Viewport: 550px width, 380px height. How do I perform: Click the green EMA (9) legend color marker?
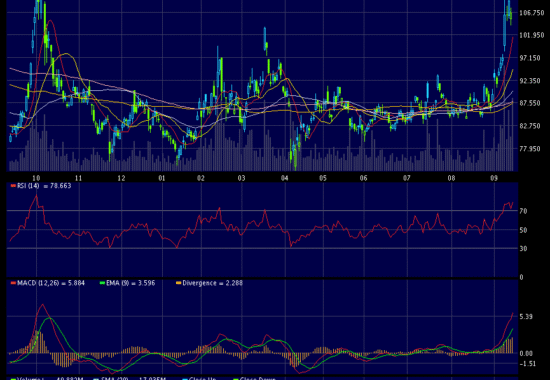point(102,283)
